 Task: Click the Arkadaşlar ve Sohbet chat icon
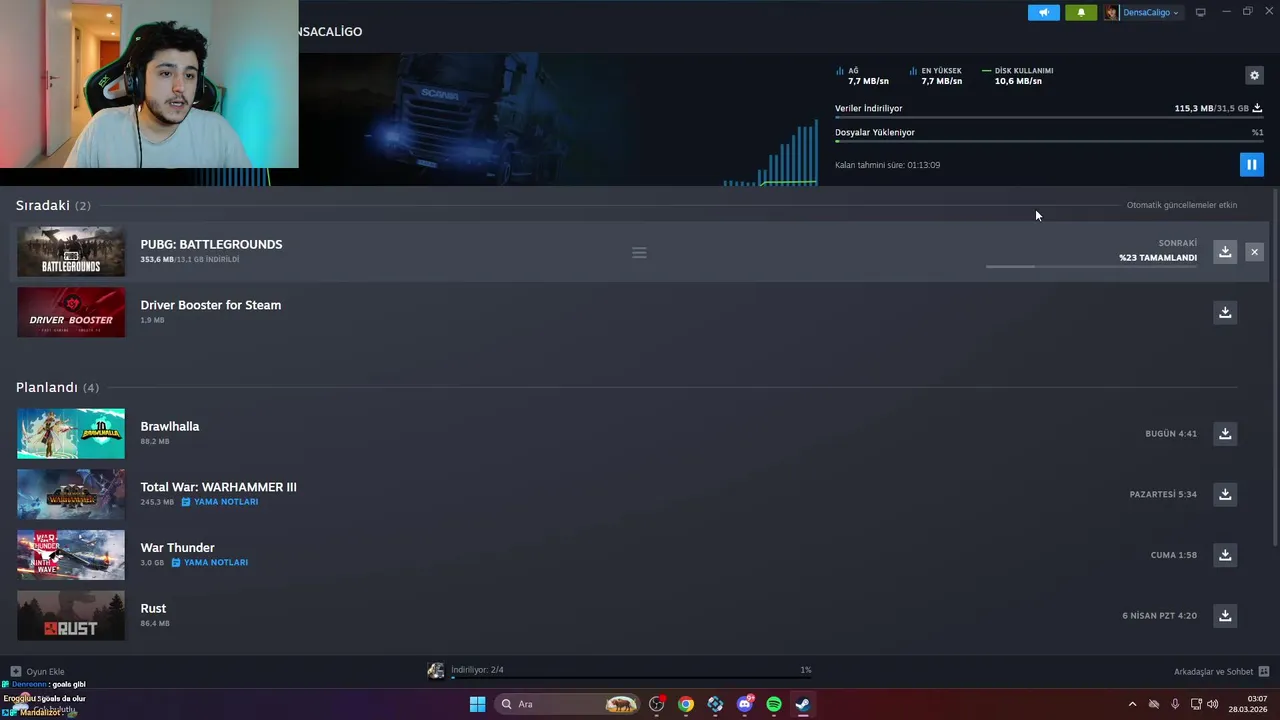pyautogui.click(x=1264, y=672)
